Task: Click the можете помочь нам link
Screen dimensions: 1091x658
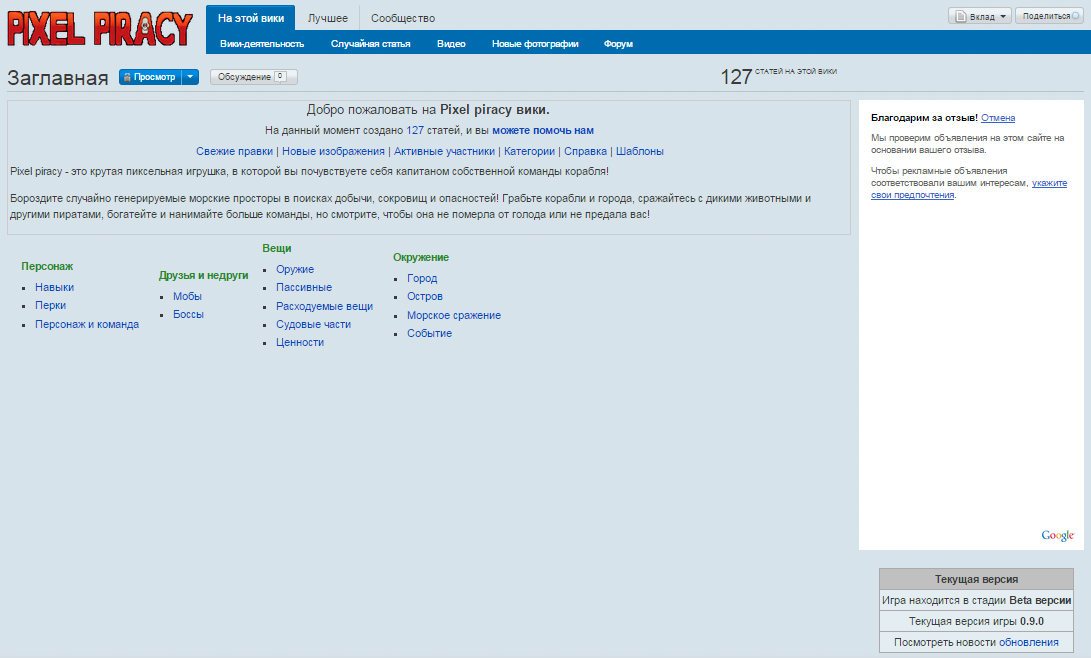Action: 543,130
